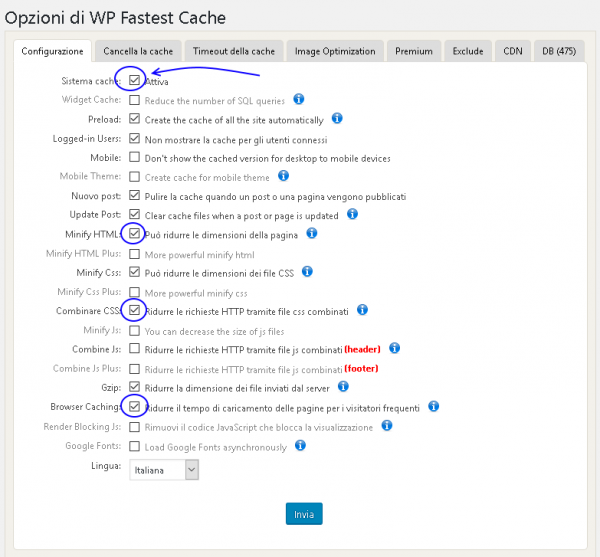Switch to Cancella la cache tab
The width and height of the screenshot is (600, 557).
[138, 51]
